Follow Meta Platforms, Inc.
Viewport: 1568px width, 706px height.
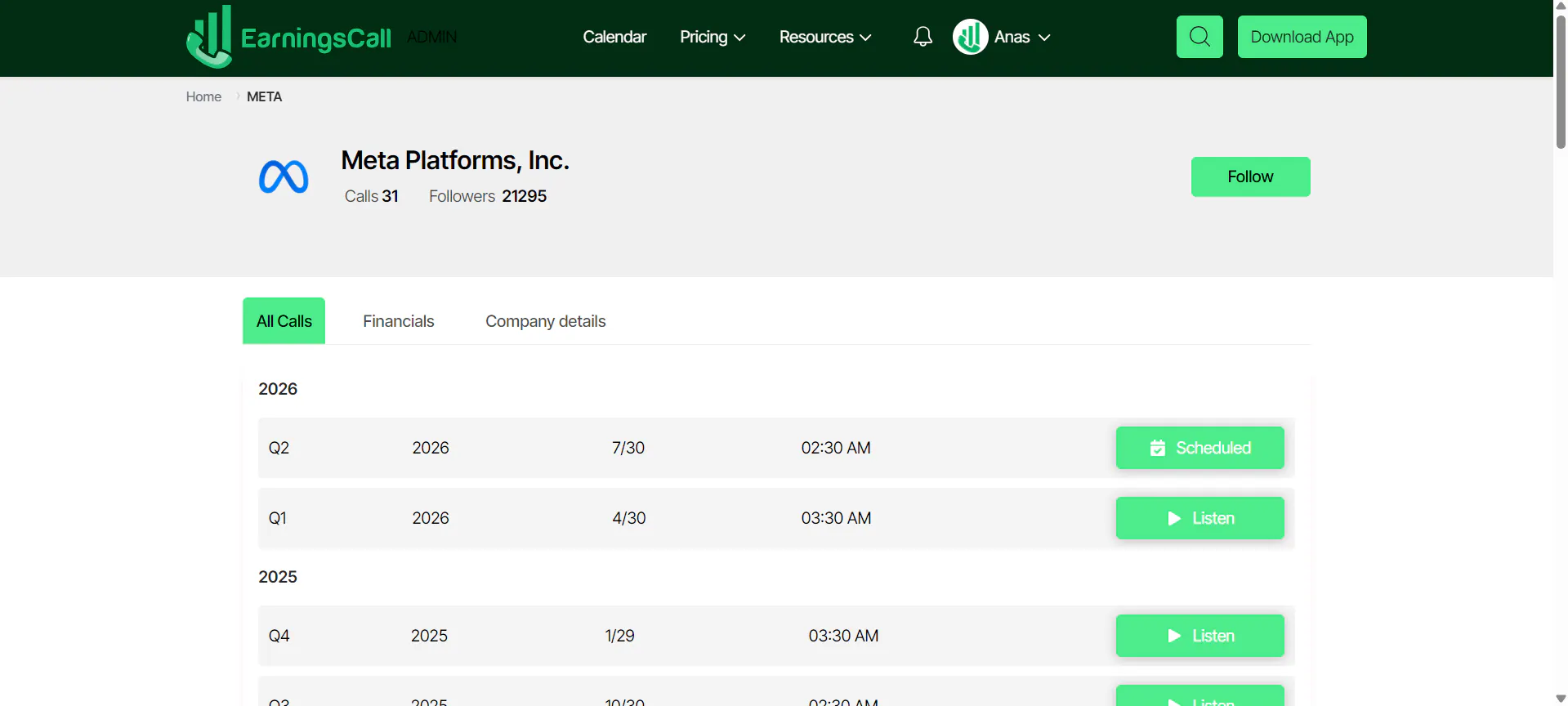1250,176
